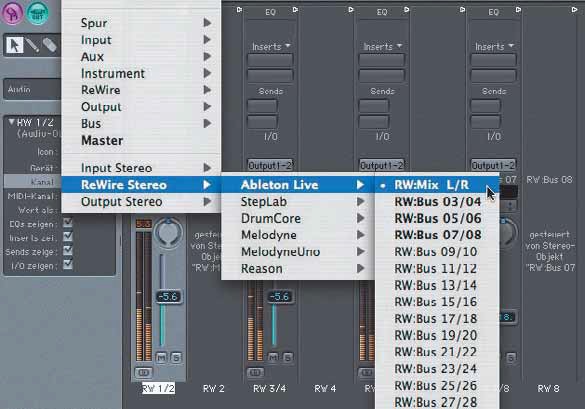Screen dimensions: 585x409
Task: Click the stereo format icon on RW 3/4 strip
Action: coord(255,372)
